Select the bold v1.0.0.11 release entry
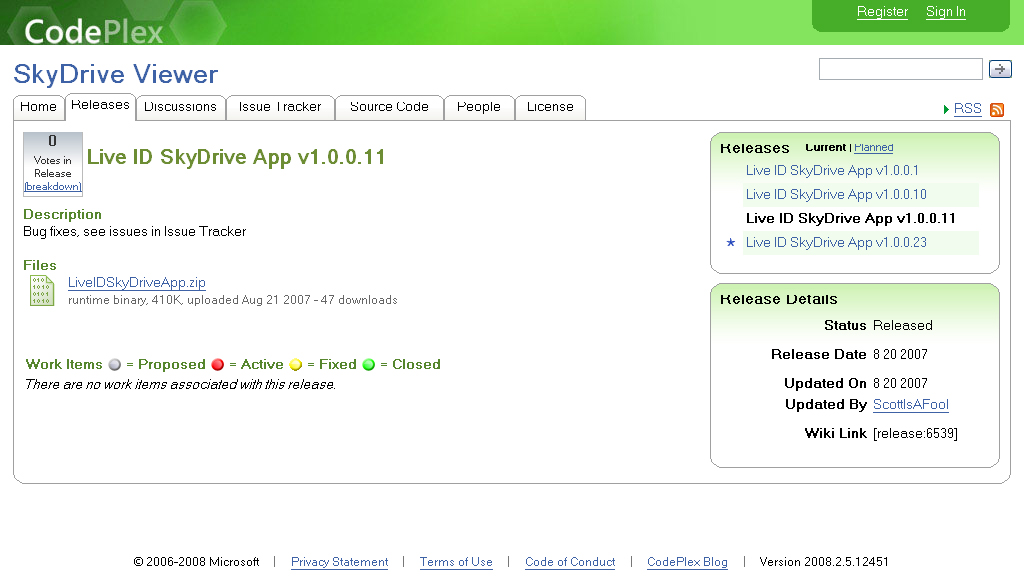1024x582 pixels. 850,219
